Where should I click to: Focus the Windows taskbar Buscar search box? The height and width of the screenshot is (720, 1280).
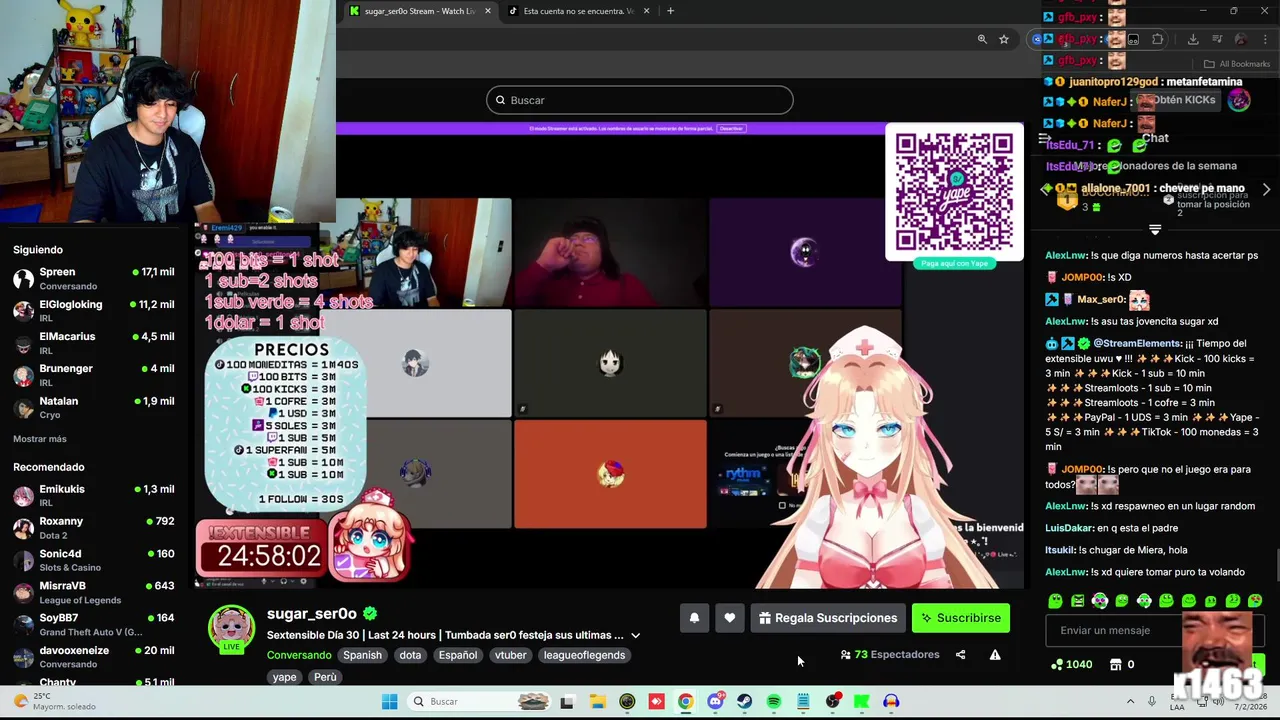(481, 701)
